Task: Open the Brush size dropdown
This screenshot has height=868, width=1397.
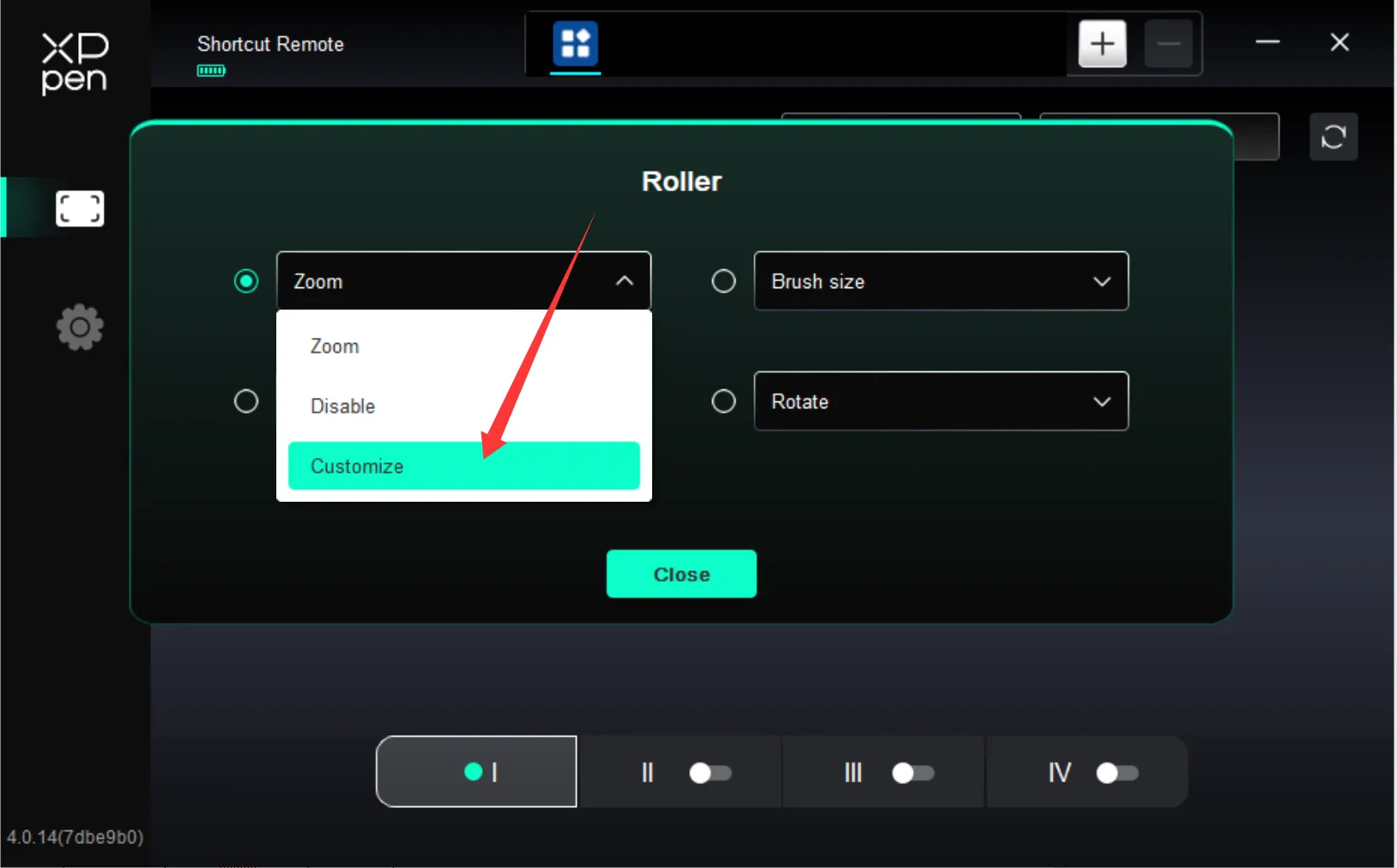Action: (941, 280)
